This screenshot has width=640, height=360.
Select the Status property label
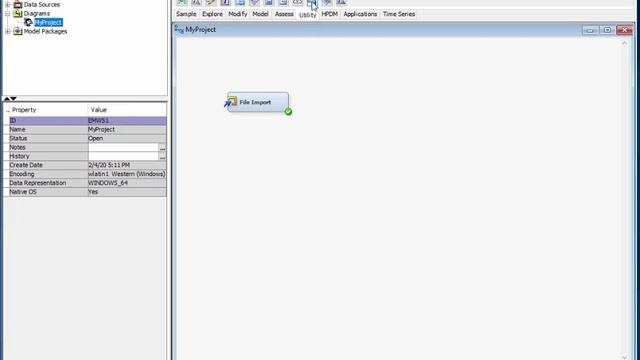[x=18, y=138]
